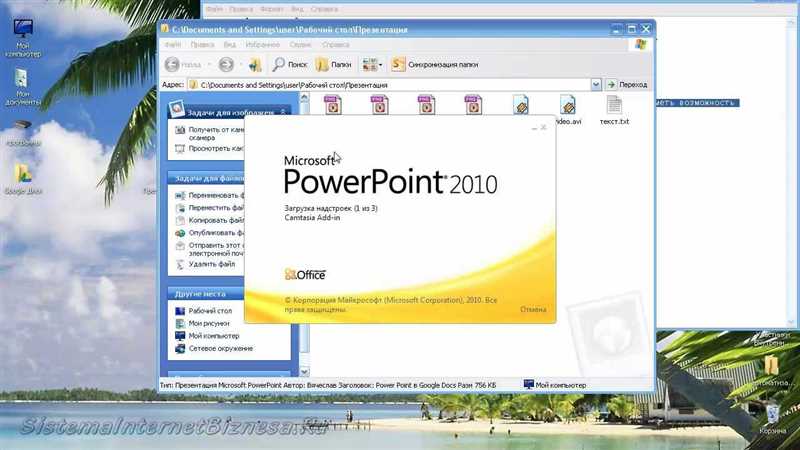This screenshot has width=800, height=450.
Task: Click task pane scrollbar down arrow
Action: 305,372
